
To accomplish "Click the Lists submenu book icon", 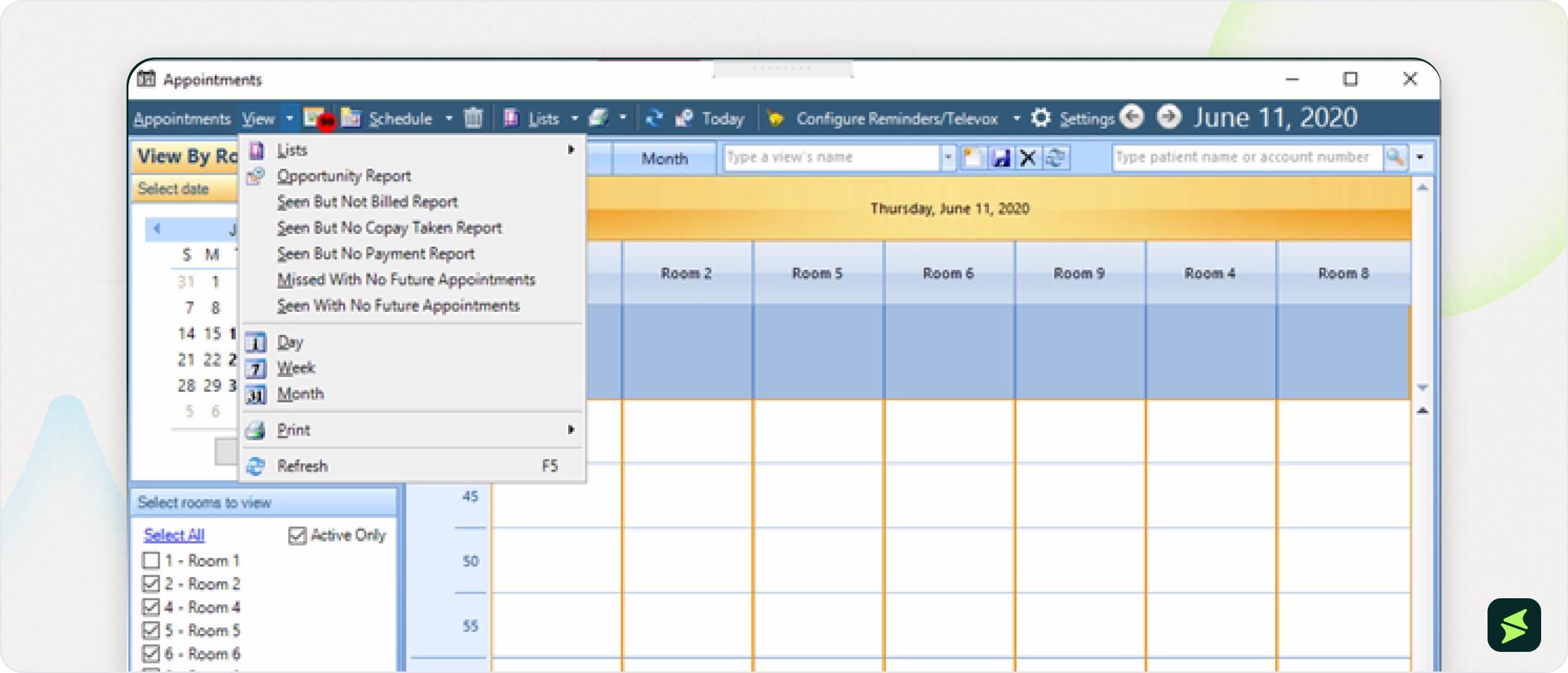I will (x=256, y=150).
